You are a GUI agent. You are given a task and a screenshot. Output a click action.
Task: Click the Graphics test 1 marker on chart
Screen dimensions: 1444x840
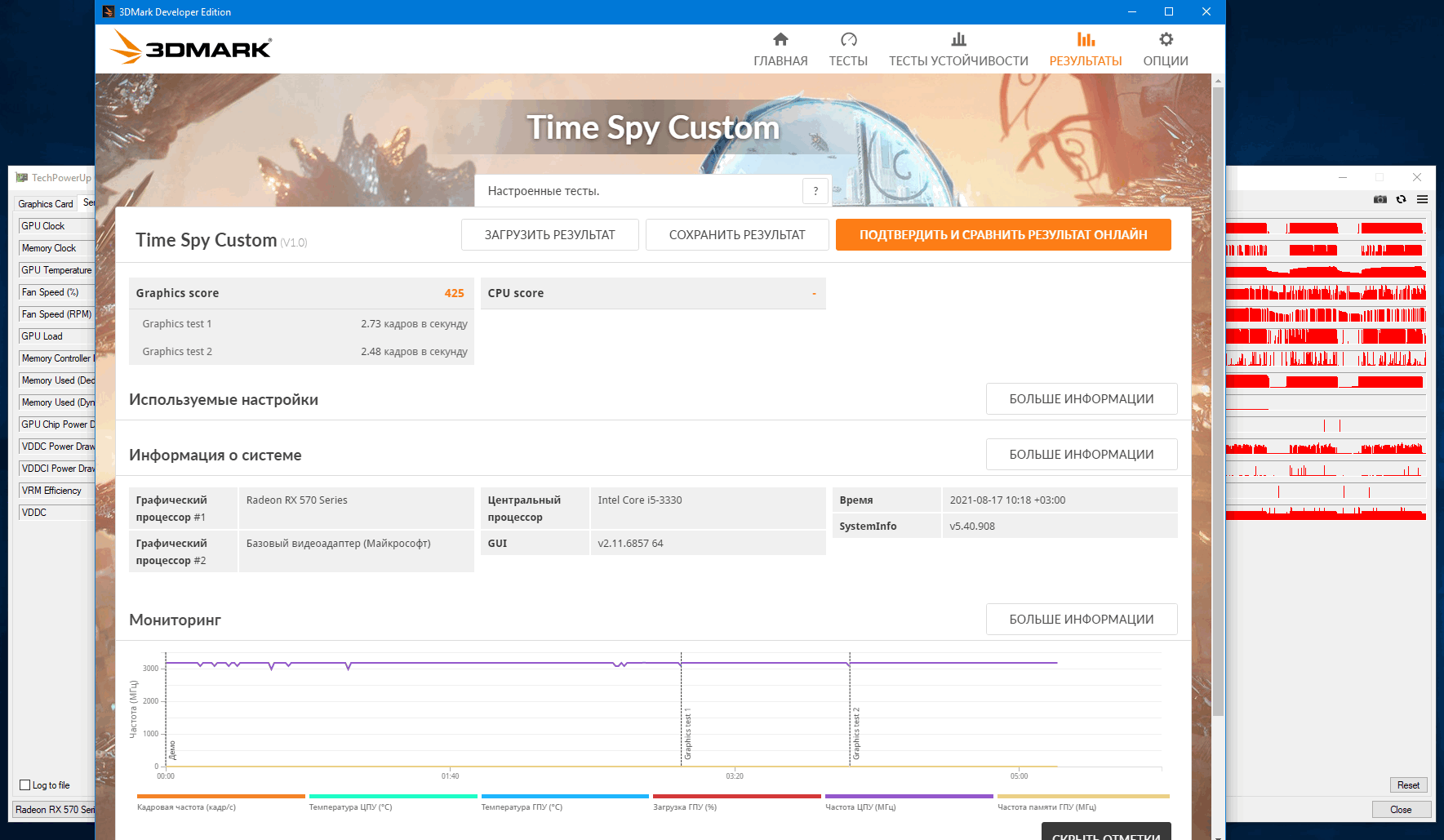pos(687,734)
